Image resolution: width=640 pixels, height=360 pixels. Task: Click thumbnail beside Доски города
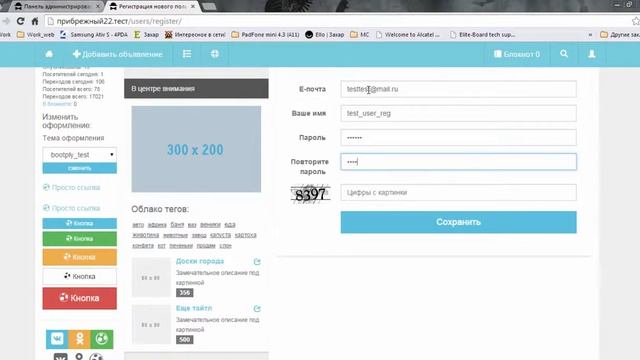click(151, 278)
